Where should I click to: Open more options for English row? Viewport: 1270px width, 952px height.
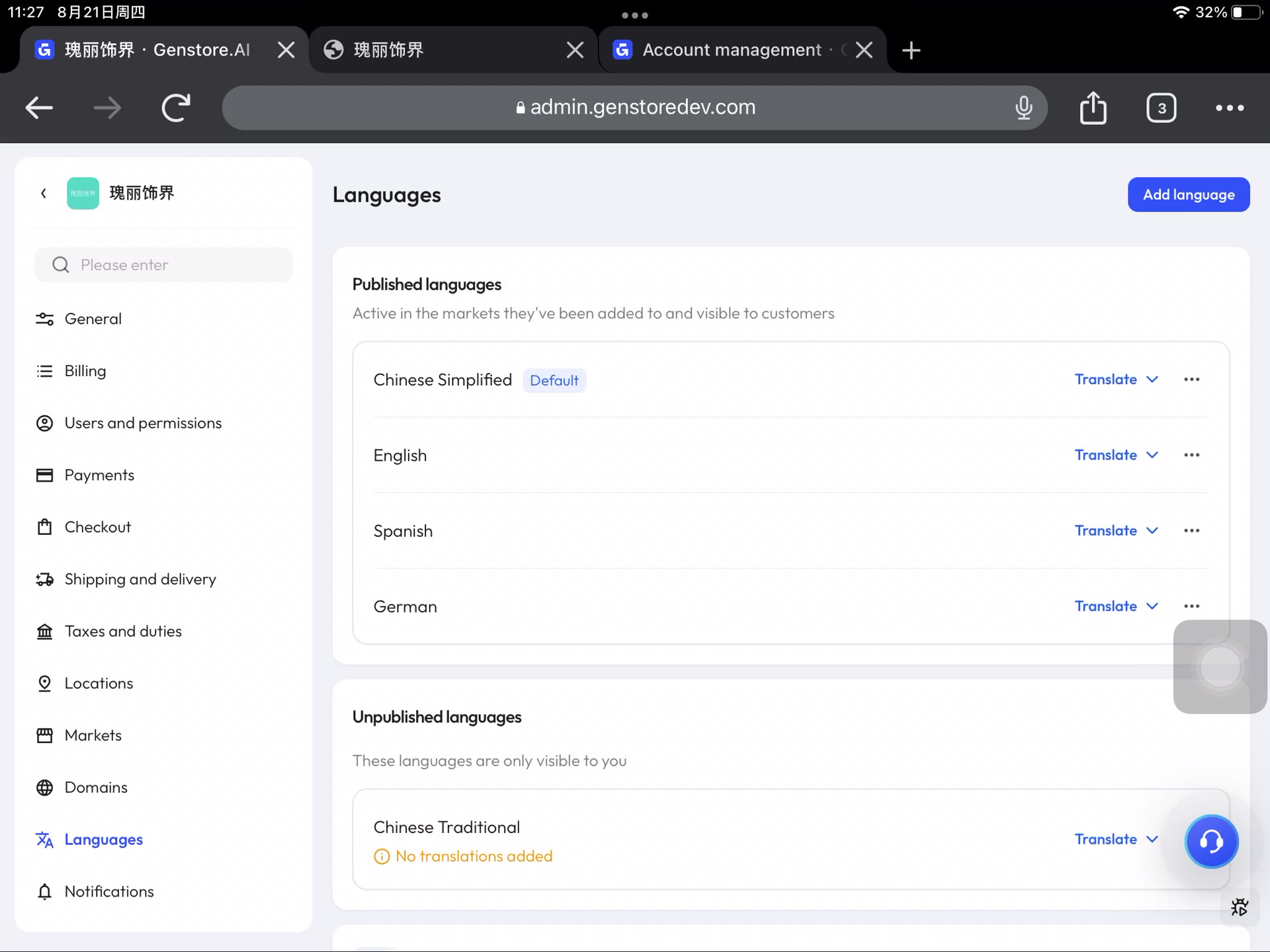[1191, 455]
